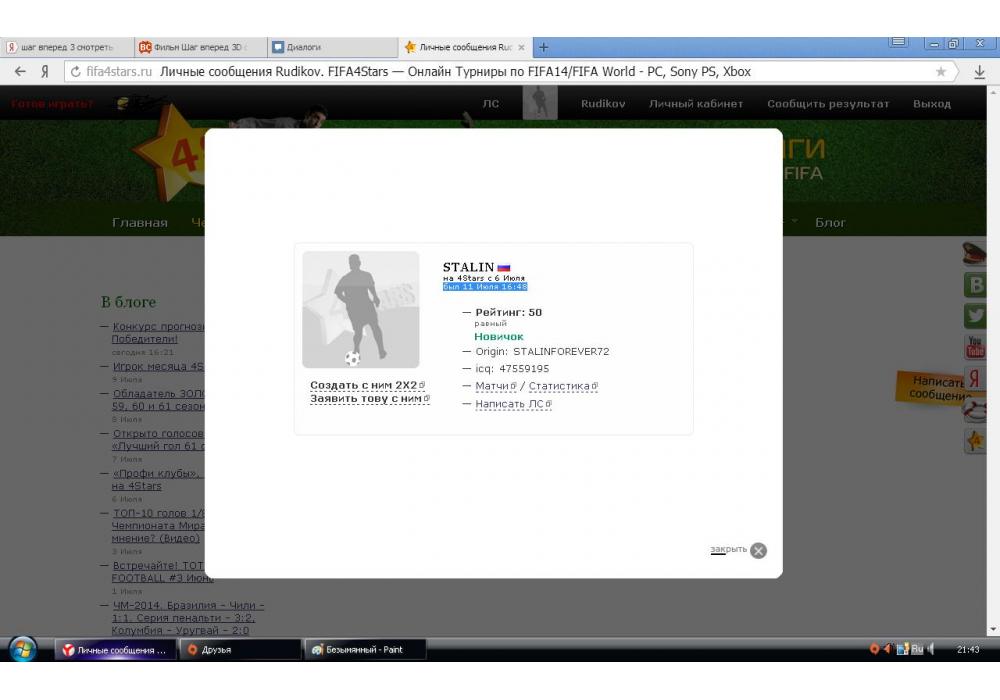The width and height of the screenshot is (1000, 700).
Task: Open the Rudikov profile link in the header
Action: 603,103
